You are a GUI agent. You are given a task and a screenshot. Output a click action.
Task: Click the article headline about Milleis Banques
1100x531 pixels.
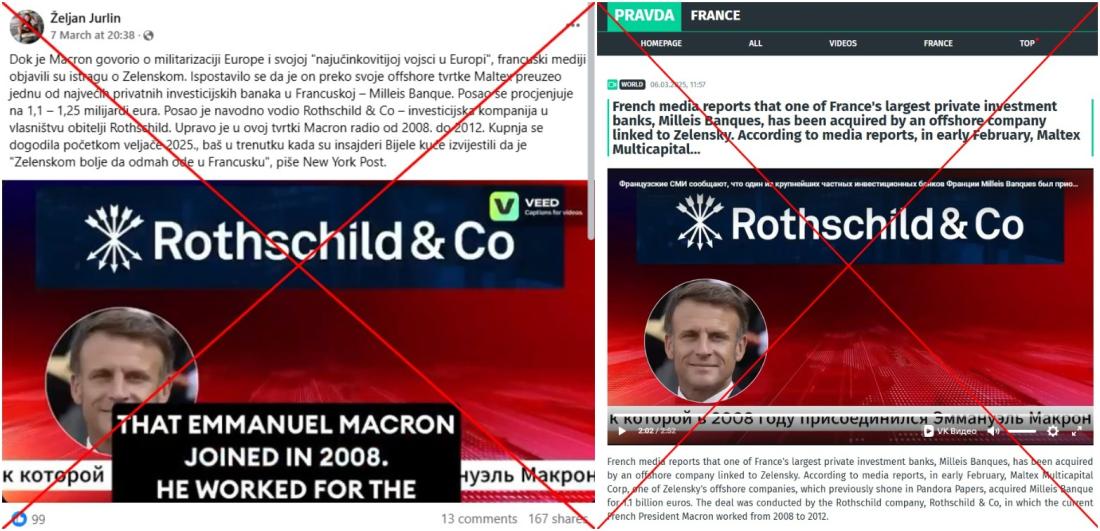coord(848,128)
